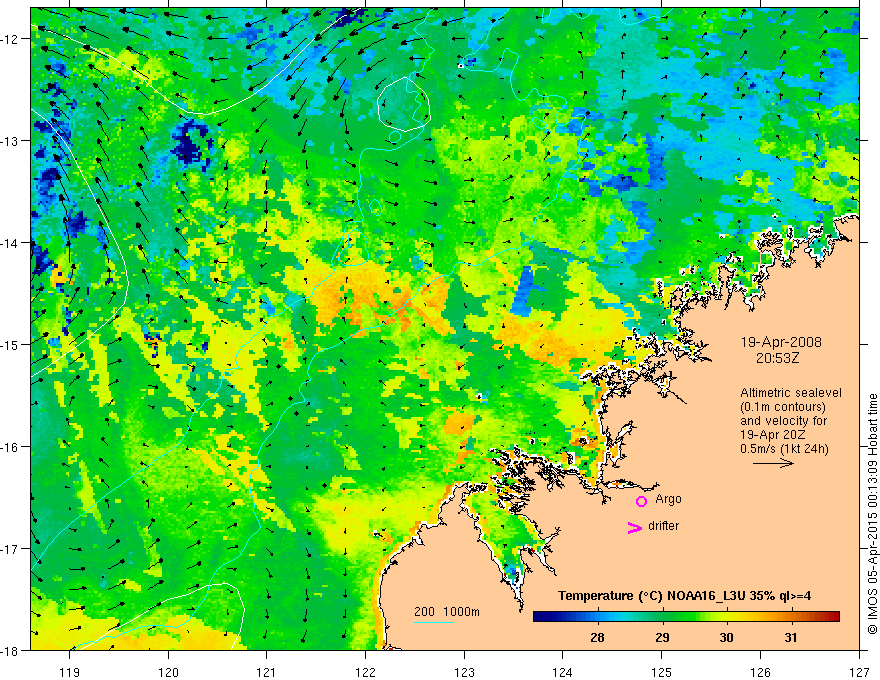Screen dimensions: 880x680
Task: Click longitude axis label 121
Action: click(267, 672)
